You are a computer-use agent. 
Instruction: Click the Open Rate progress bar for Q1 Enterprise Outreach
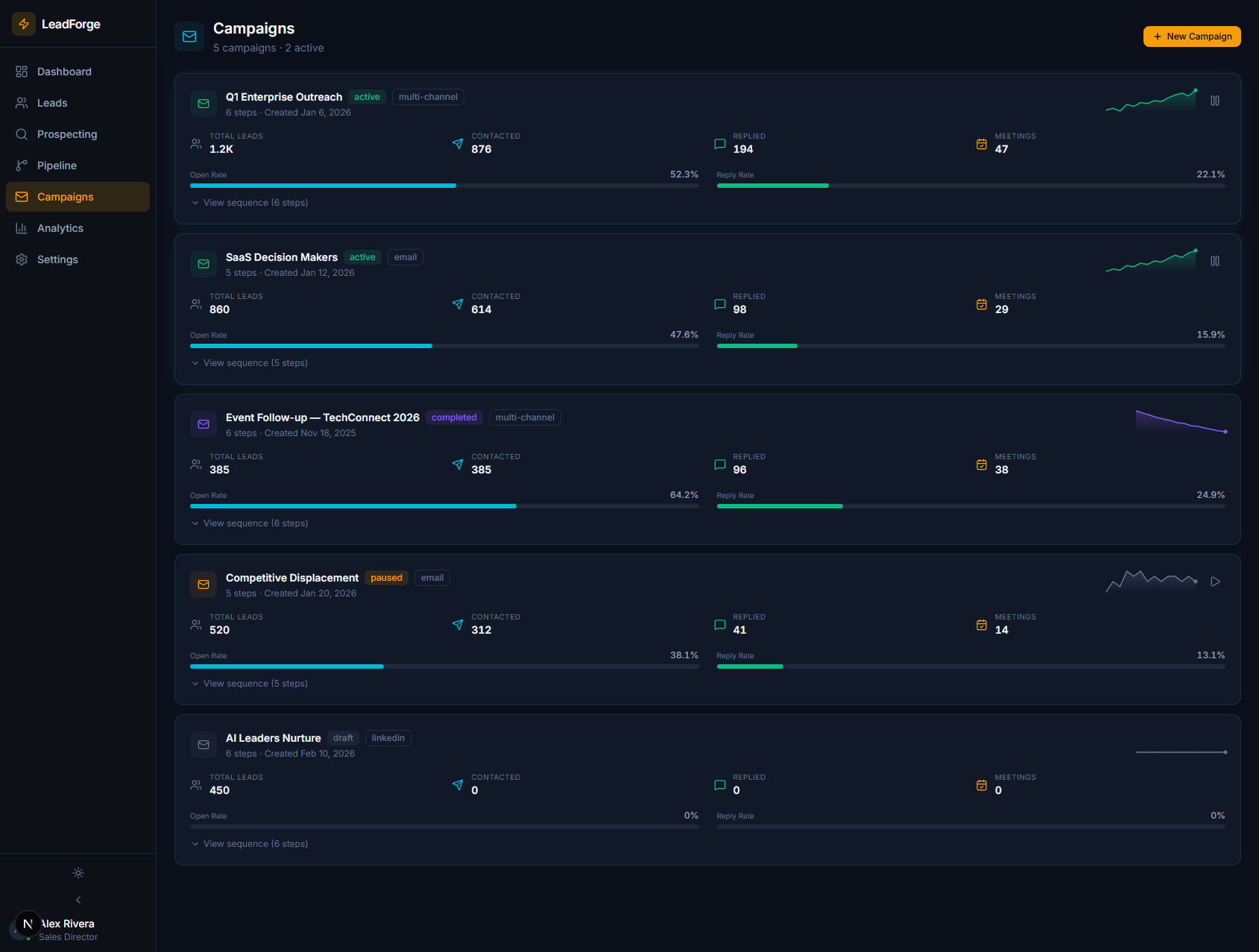(444, 185)
